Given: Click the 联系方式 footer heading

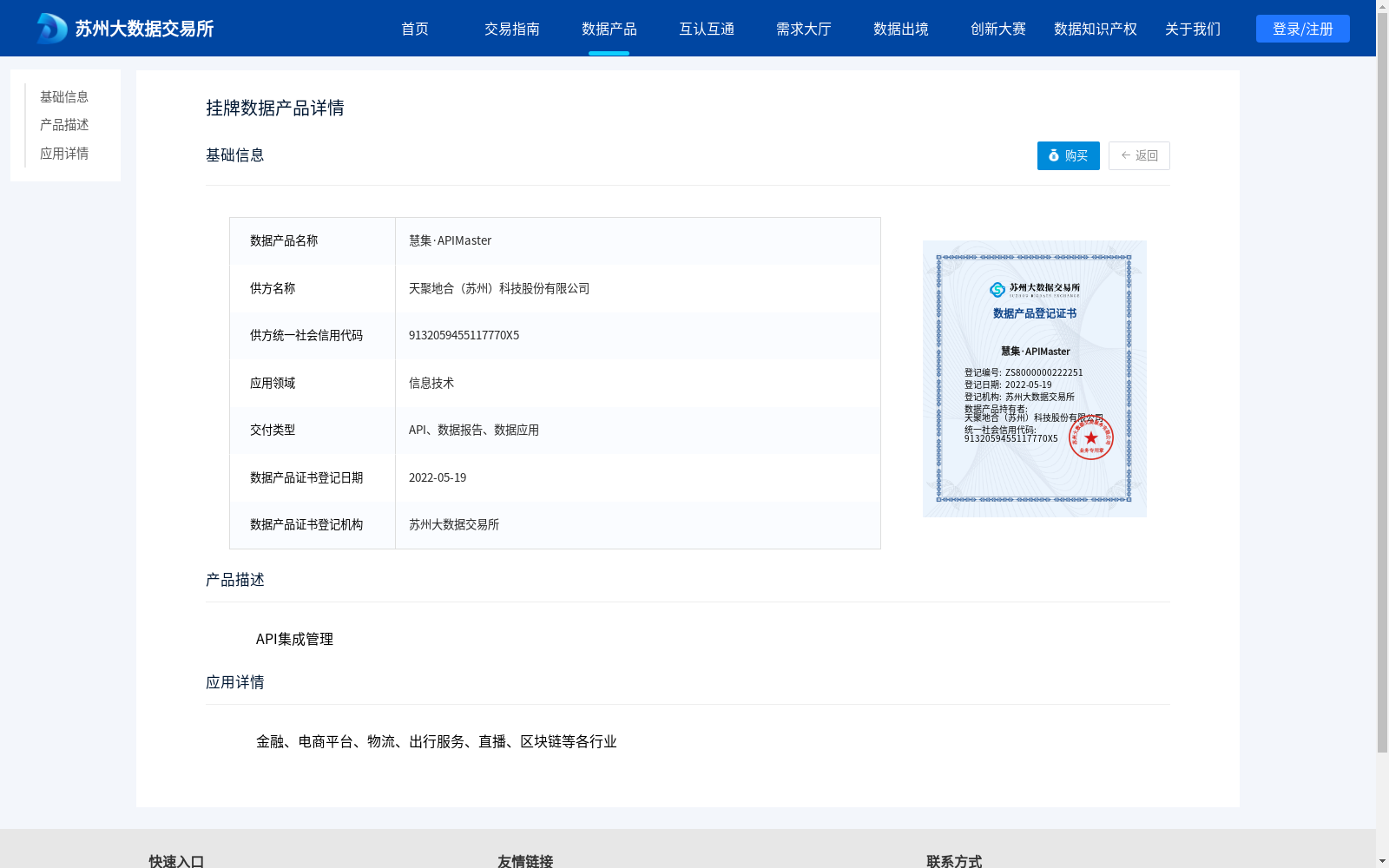Looking at the screenshot, I should (954, 861).
